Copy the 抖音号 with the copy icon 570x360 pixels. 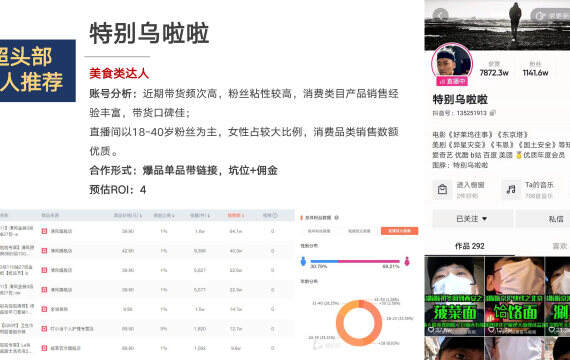tap(493, 113)
